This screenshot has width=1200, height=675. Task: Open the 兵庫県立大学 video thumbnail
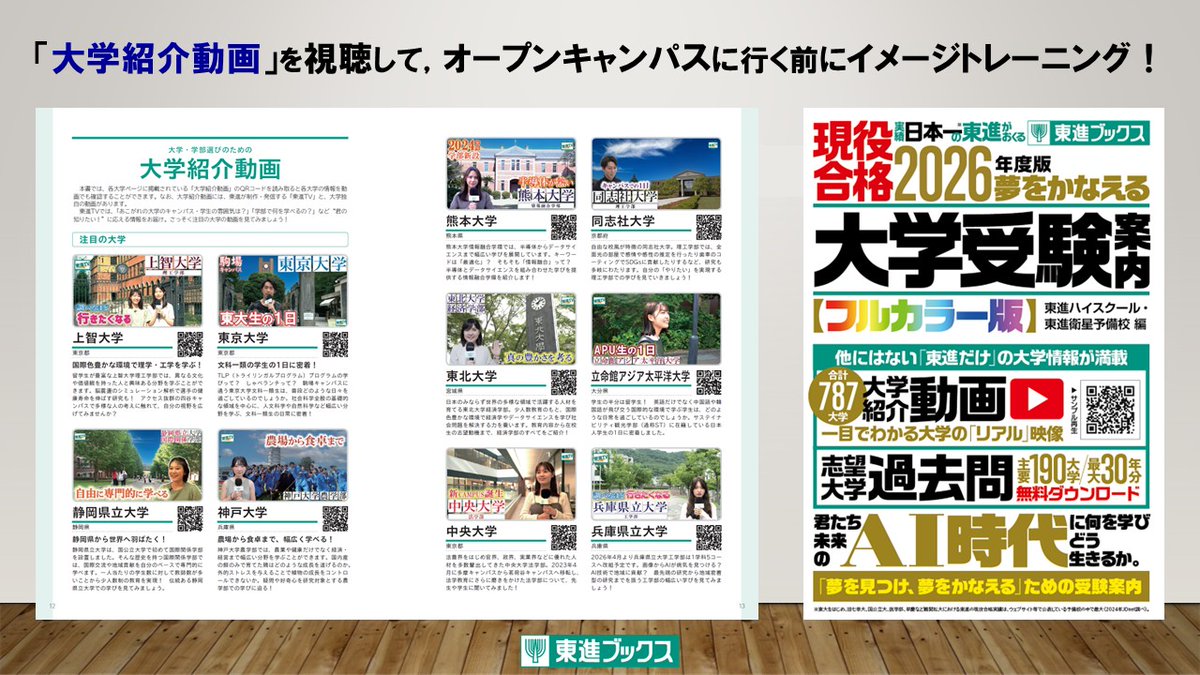pyautogui.click(x=656, y=484)
